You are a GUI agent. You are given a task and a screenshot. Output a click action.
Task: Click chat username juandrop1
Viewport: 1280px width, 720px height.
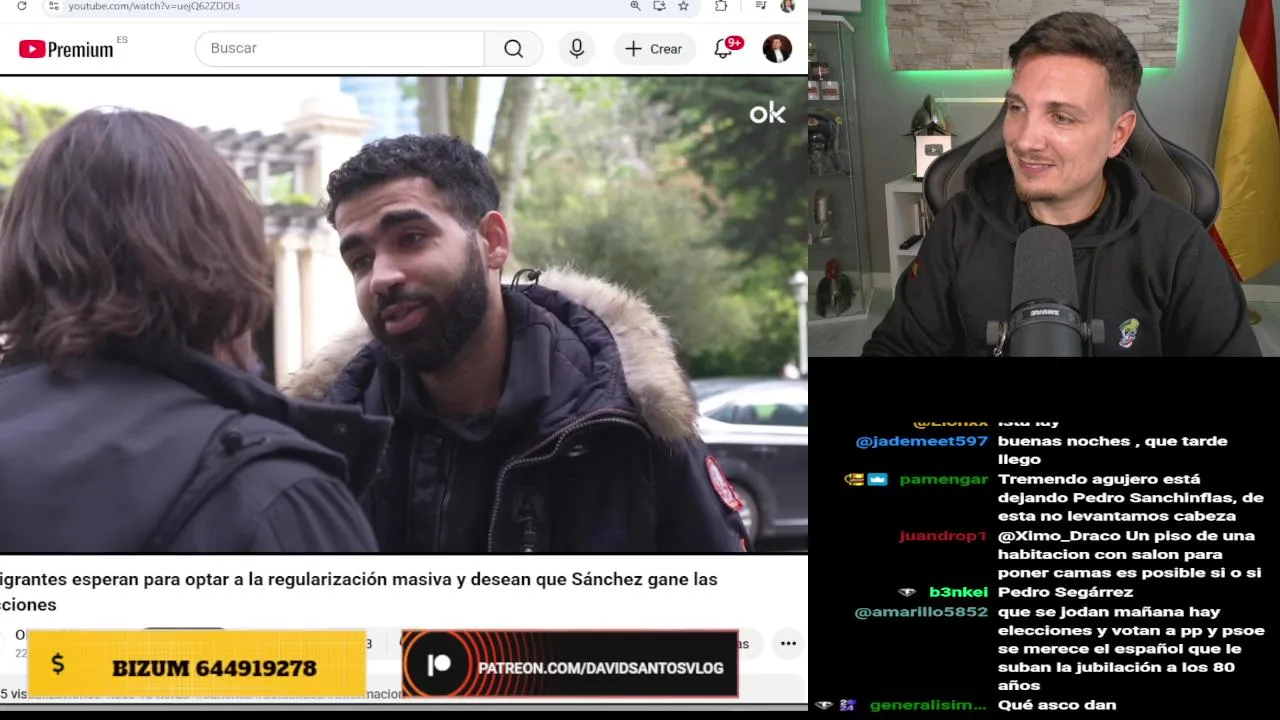point(943,536)
